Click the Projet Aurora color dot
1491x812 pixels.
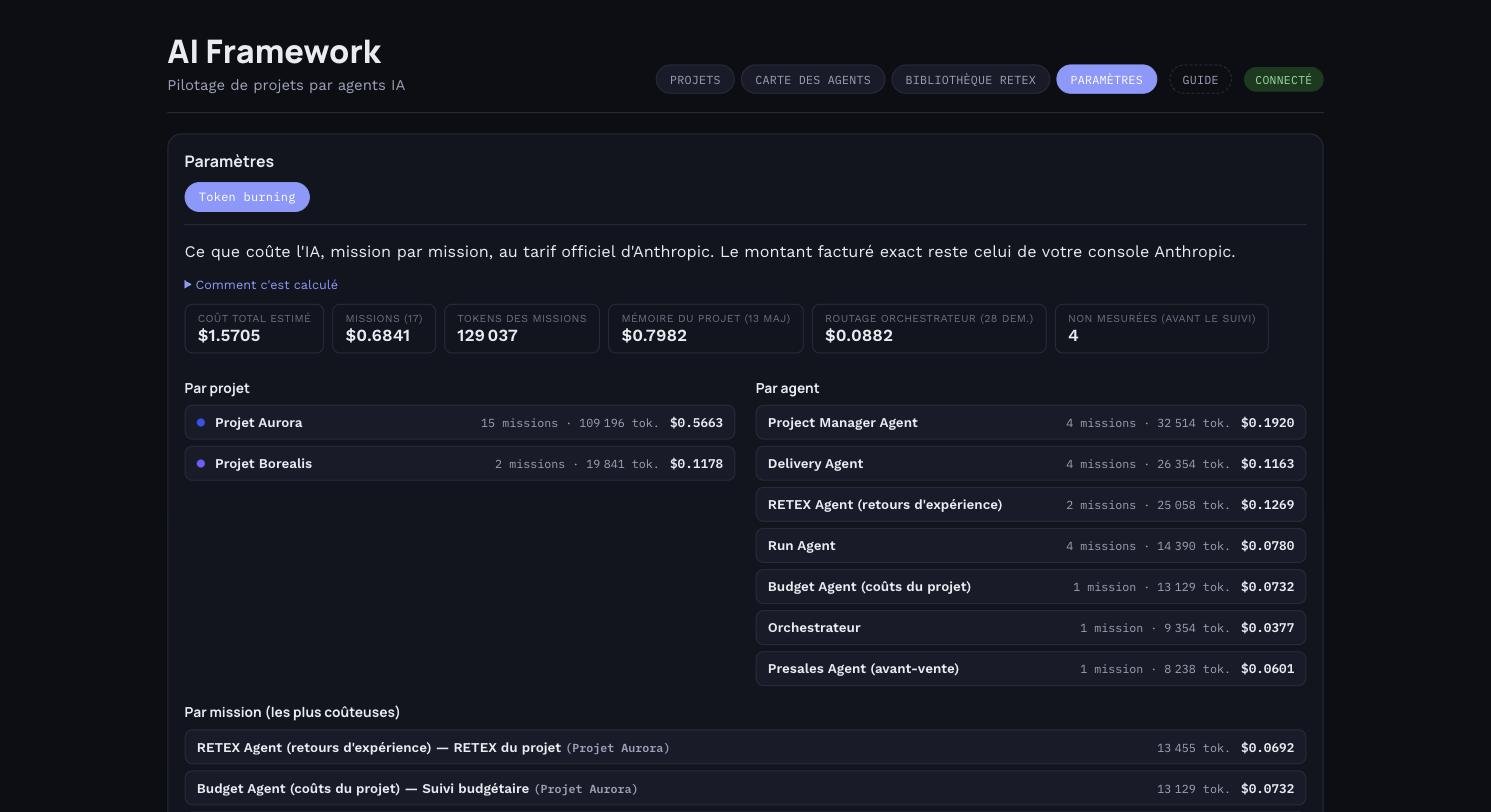click(201, 423)
